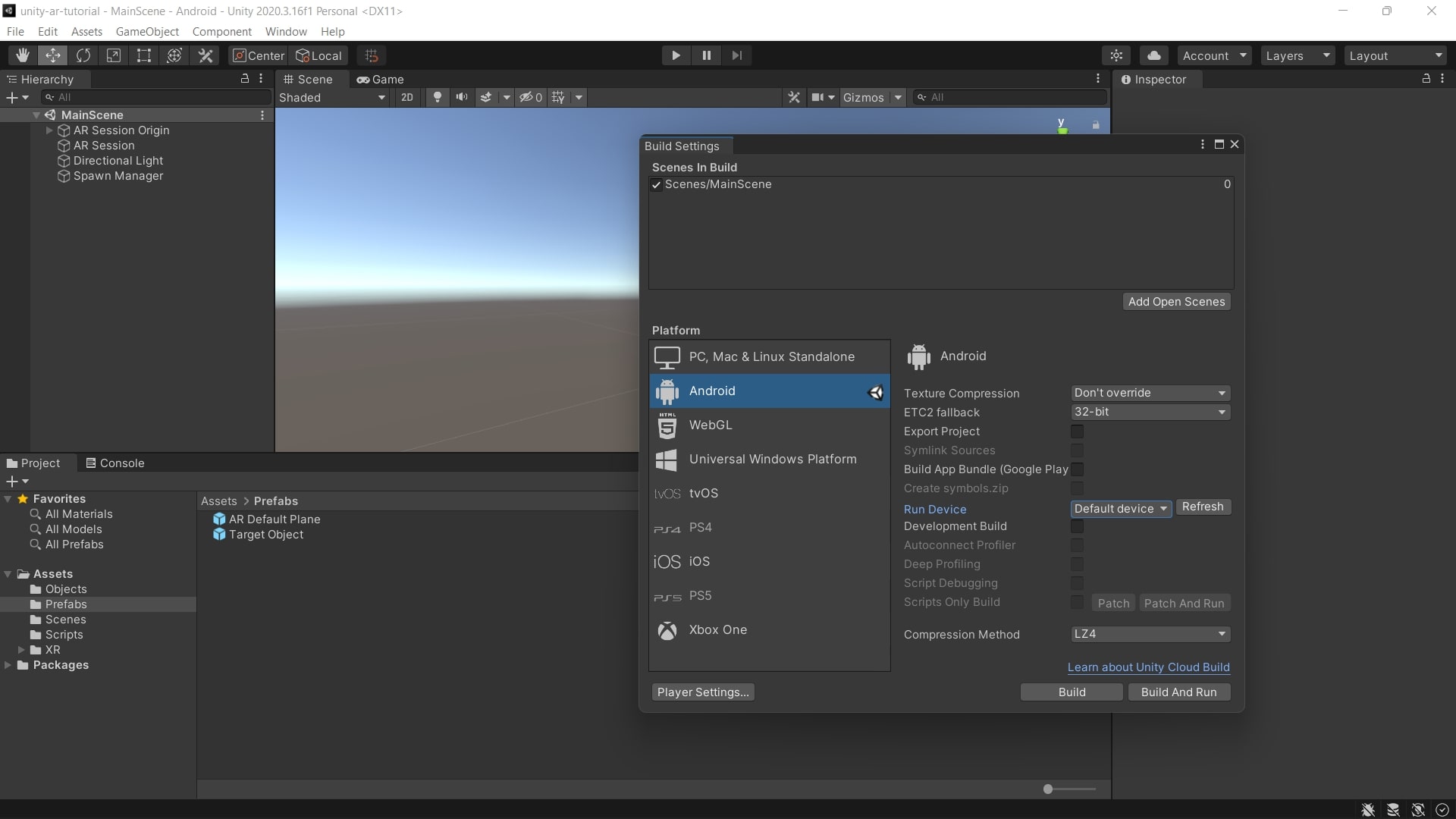Toggle Build App Bundle Google Play

click(x=1078, y=469)
